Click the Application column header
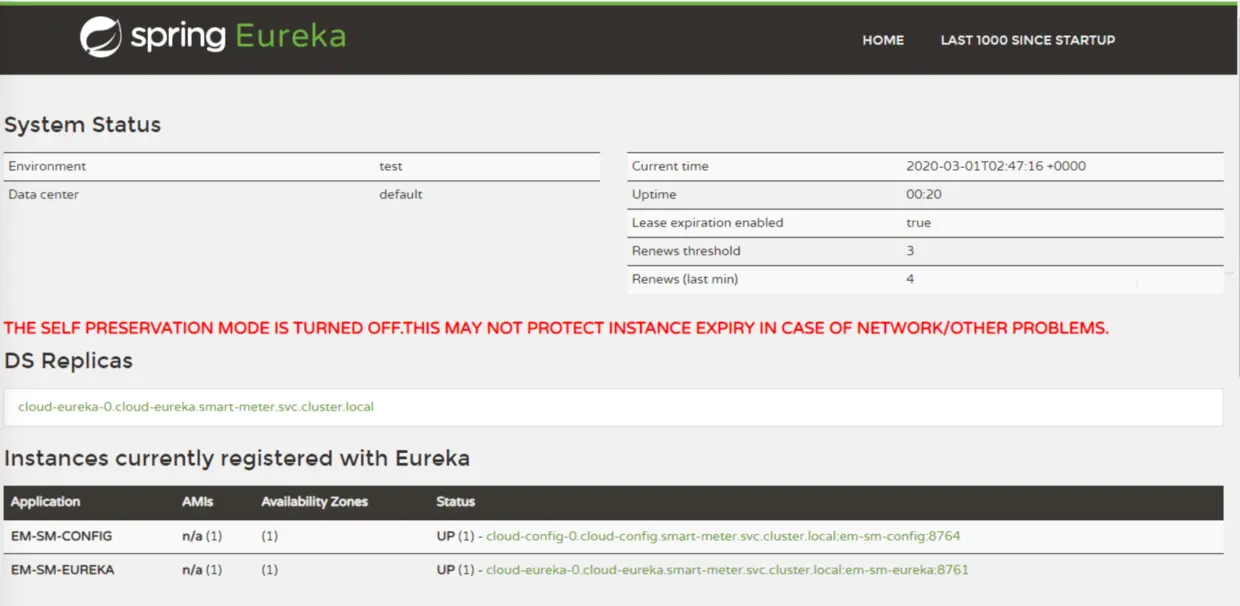Image resolution: width=1240 pixels, height=606 pixels. pos(45,502)
